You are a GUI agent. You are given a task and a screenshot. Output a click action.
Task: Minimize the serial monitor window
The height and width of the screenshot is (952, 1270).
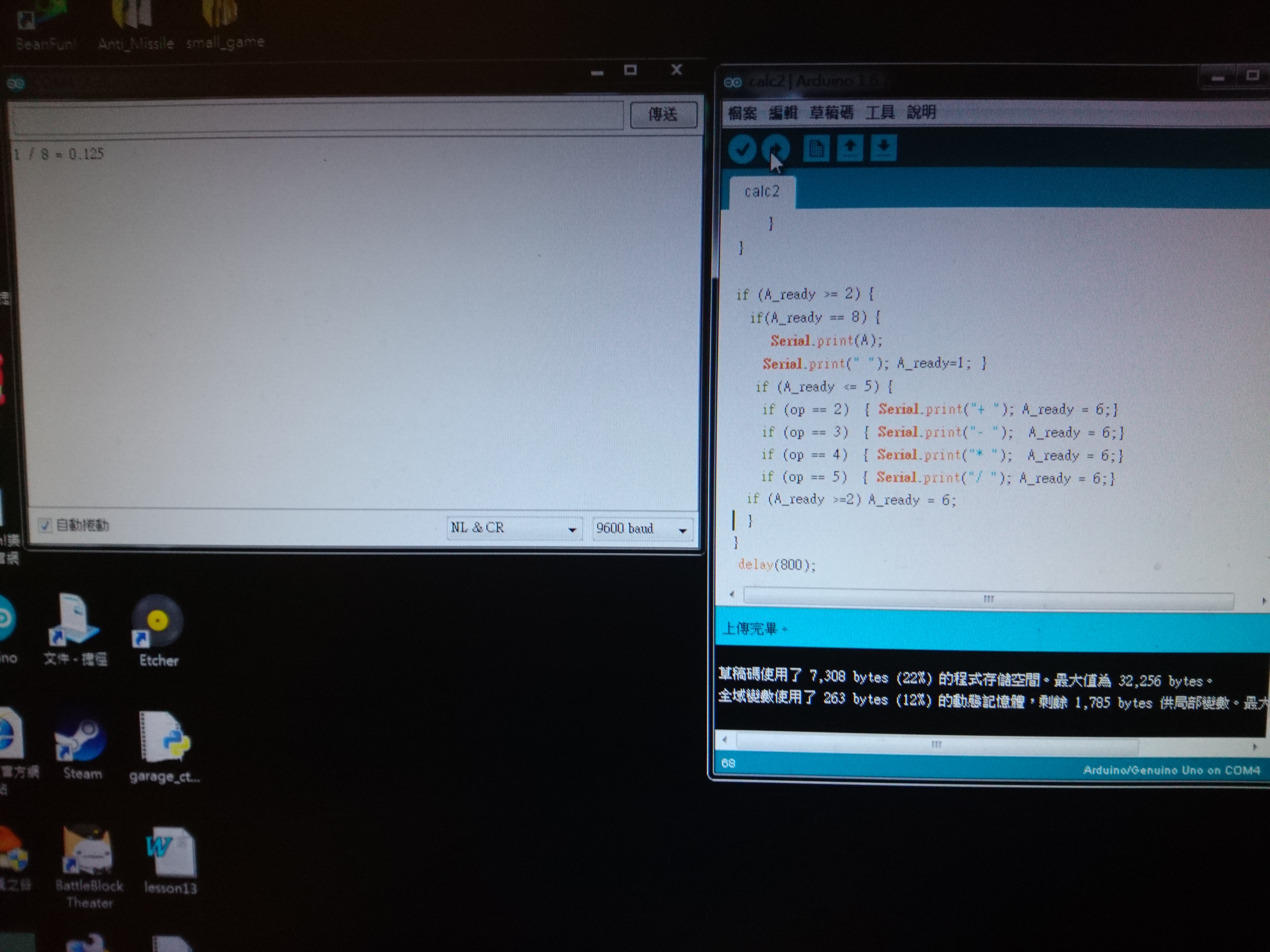click(x=597, y=73)
